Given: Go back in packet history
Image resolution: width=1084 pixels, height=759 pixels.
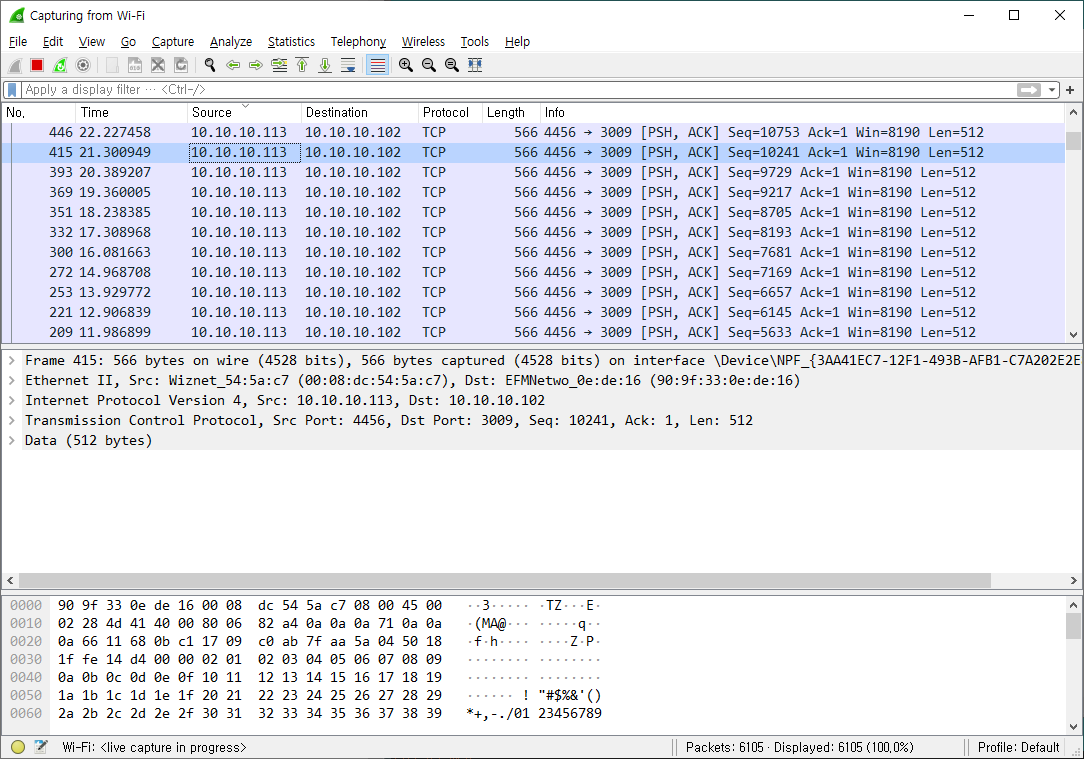Looking at the screenshot, I should pos(233,65).
